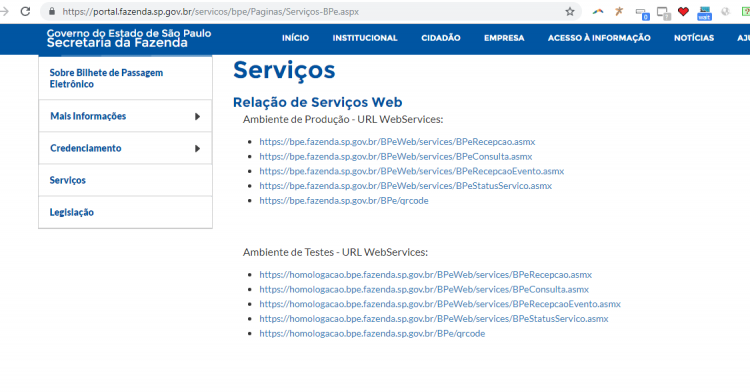Screen dimensions: 750x392
Task: Open the Credenciamento sidebar item
Action: click(x=125, y=148)
